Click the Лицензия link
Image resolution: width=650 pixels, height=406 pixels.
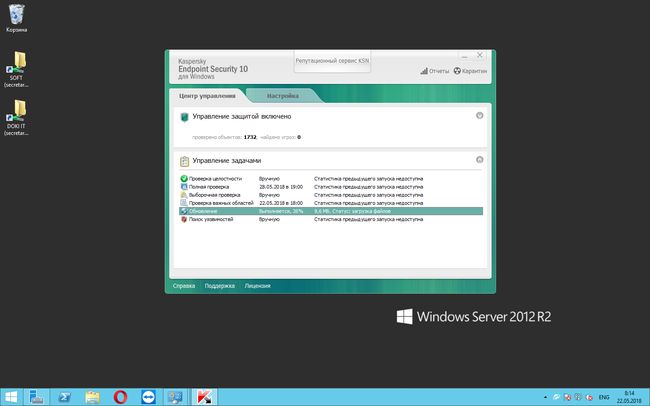coord(257,286)
